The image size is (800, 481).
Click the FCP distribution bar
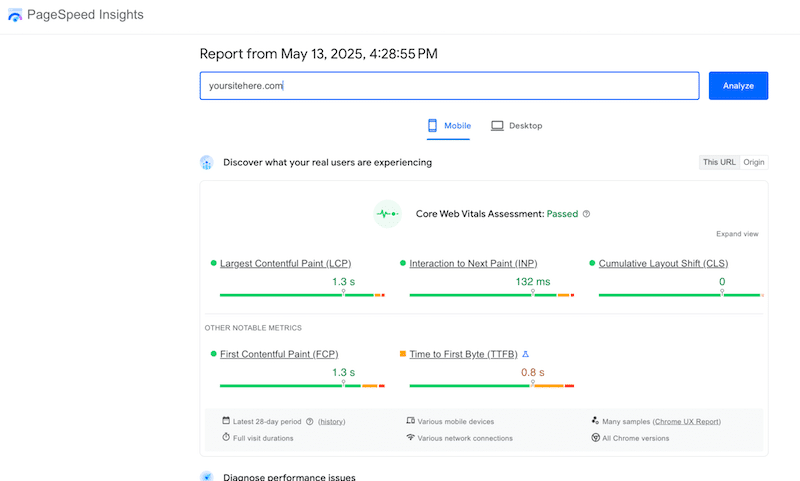coord(302,386)
